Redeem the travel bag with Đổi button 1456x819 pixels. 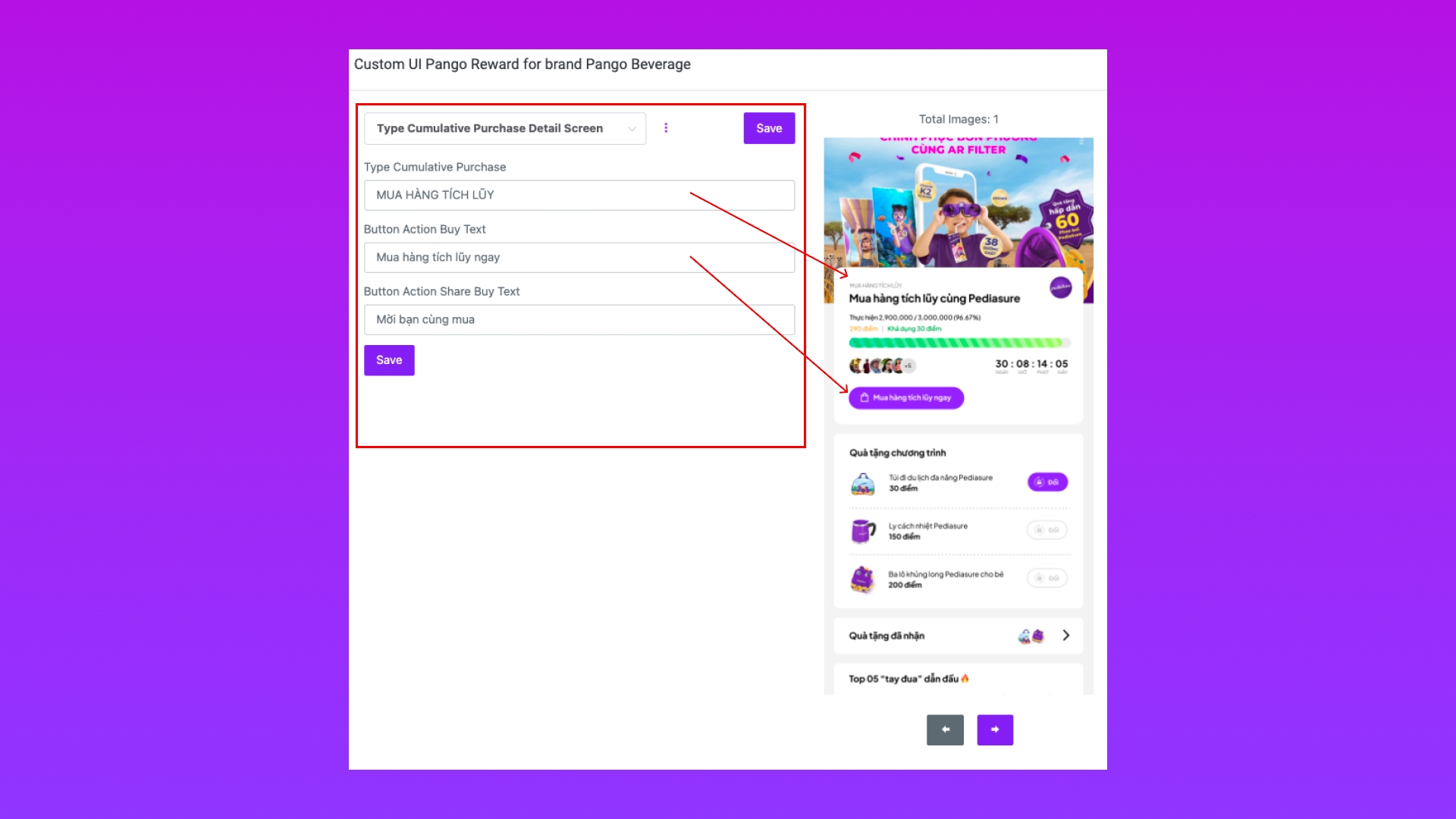(1047, 482)
